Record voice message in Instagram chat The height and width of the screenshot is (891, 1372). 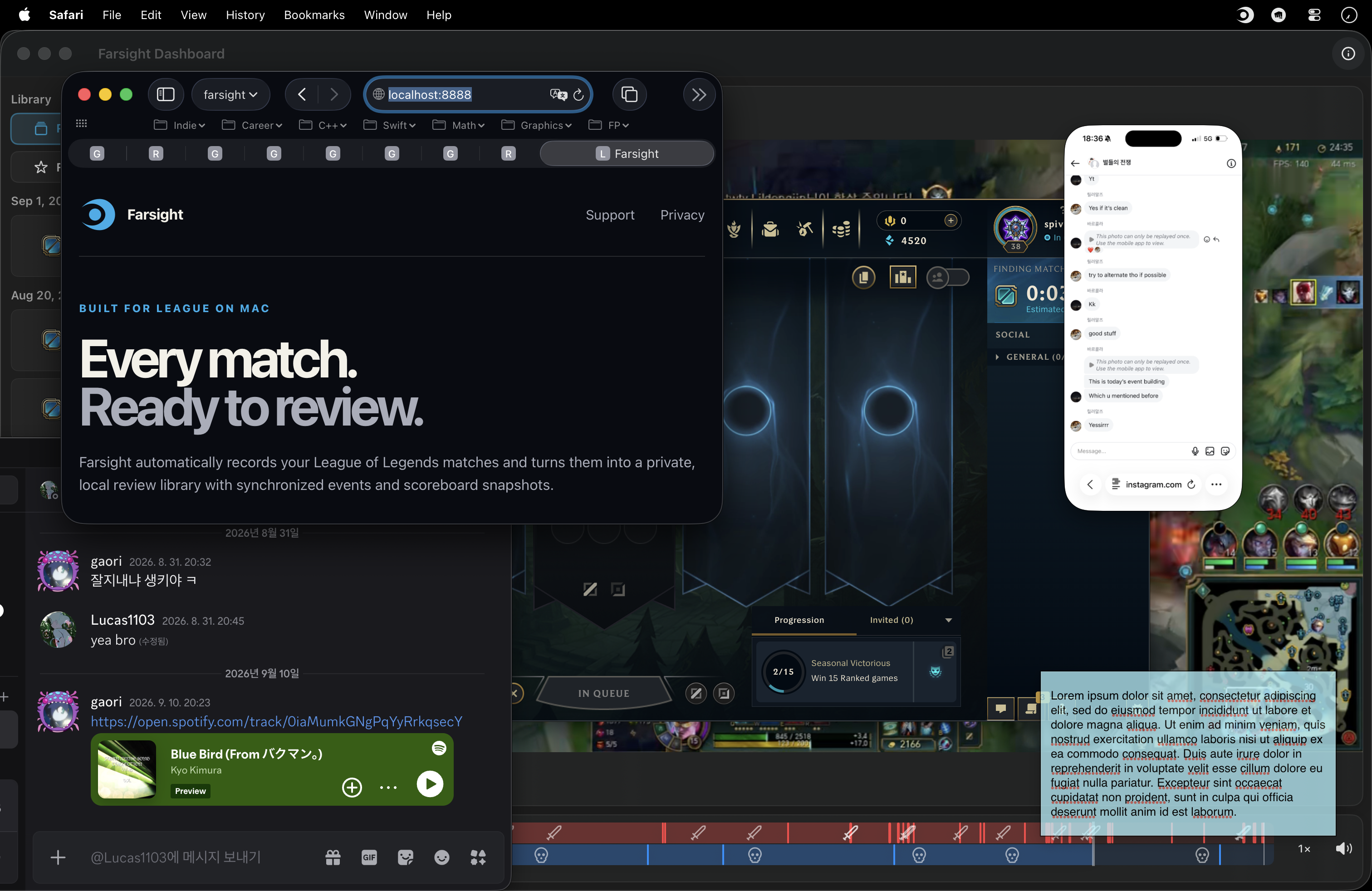point(1195,450)
